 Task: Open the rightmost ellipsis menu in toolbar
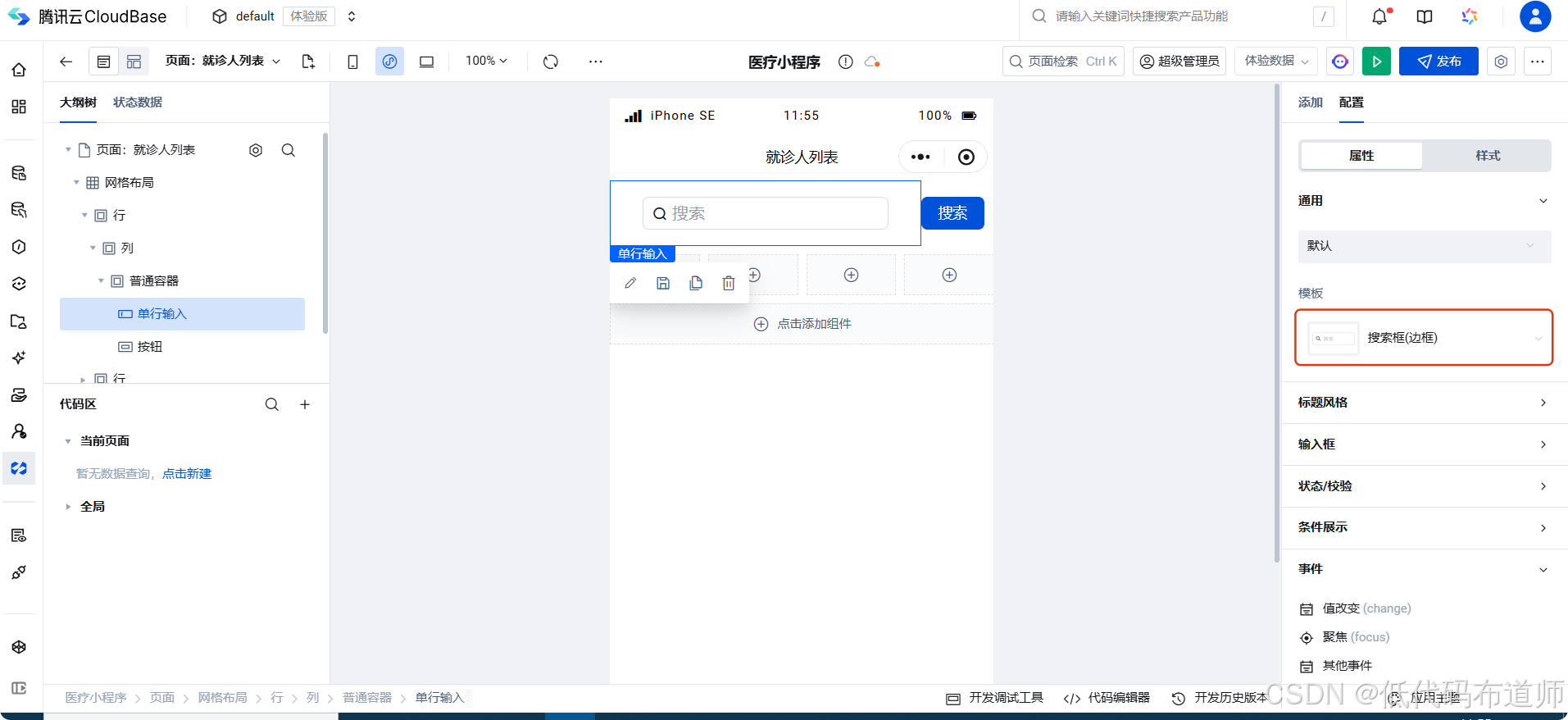1538,62
